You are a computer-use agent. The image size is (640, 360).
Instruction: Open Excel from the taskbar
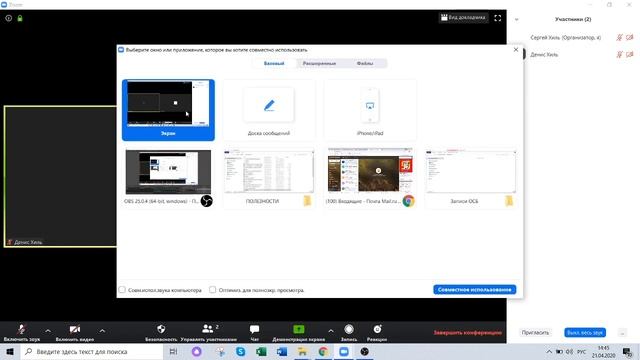coord(261,351)
